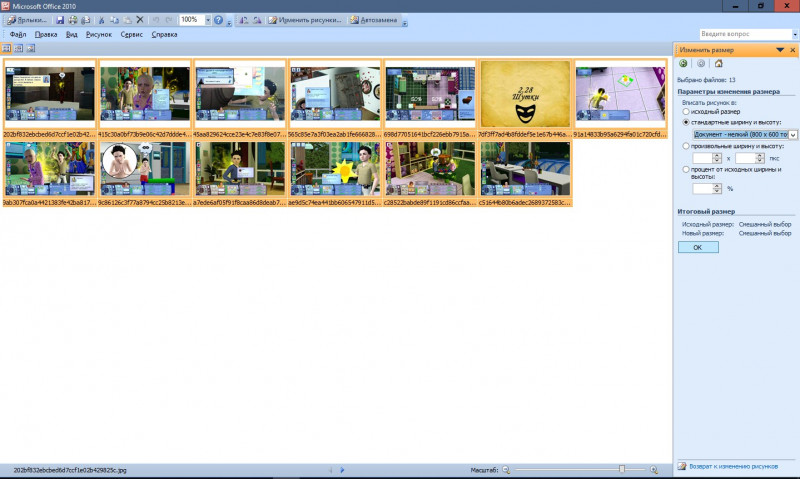This screenshot has width=800, height=479.
Task: Open the Изменить размер pane menu arrow
Action: (780, 49)
